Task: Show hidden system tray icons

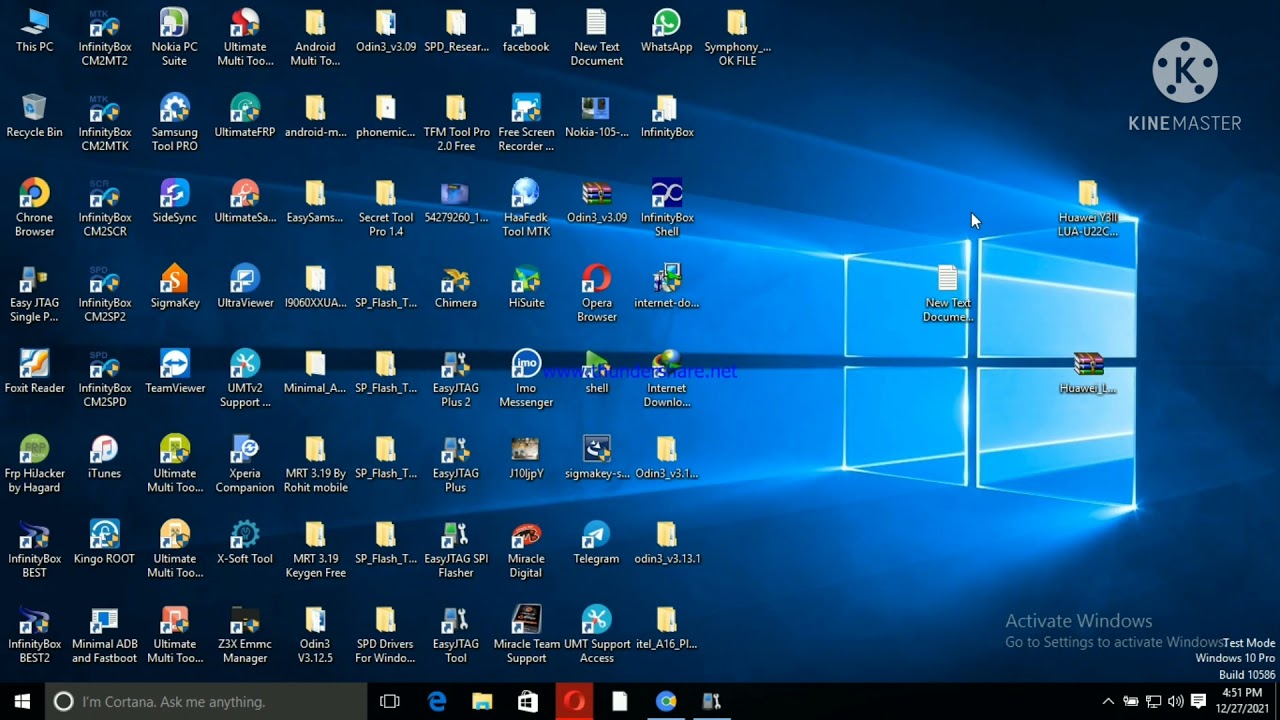Action: pyautogui.click(x=1108, y=702)
